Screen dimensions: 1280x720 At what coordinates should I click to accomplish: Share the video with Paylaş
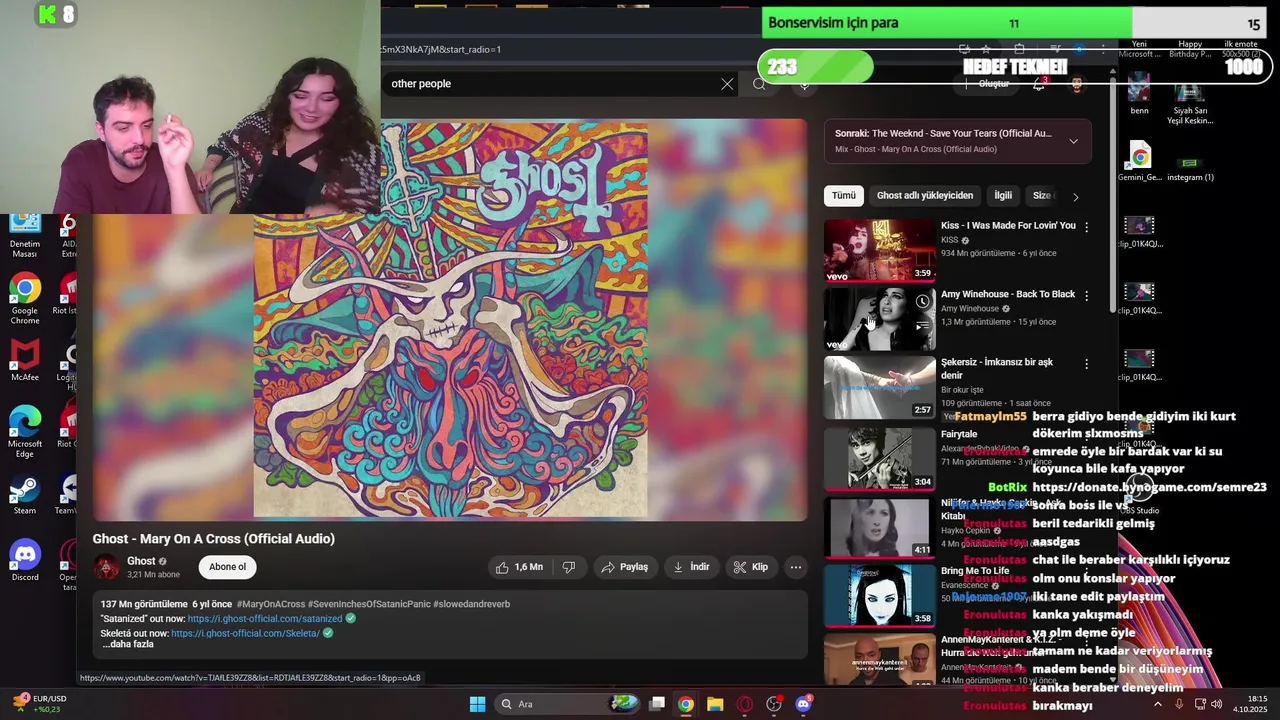click(x=624, y=567)
